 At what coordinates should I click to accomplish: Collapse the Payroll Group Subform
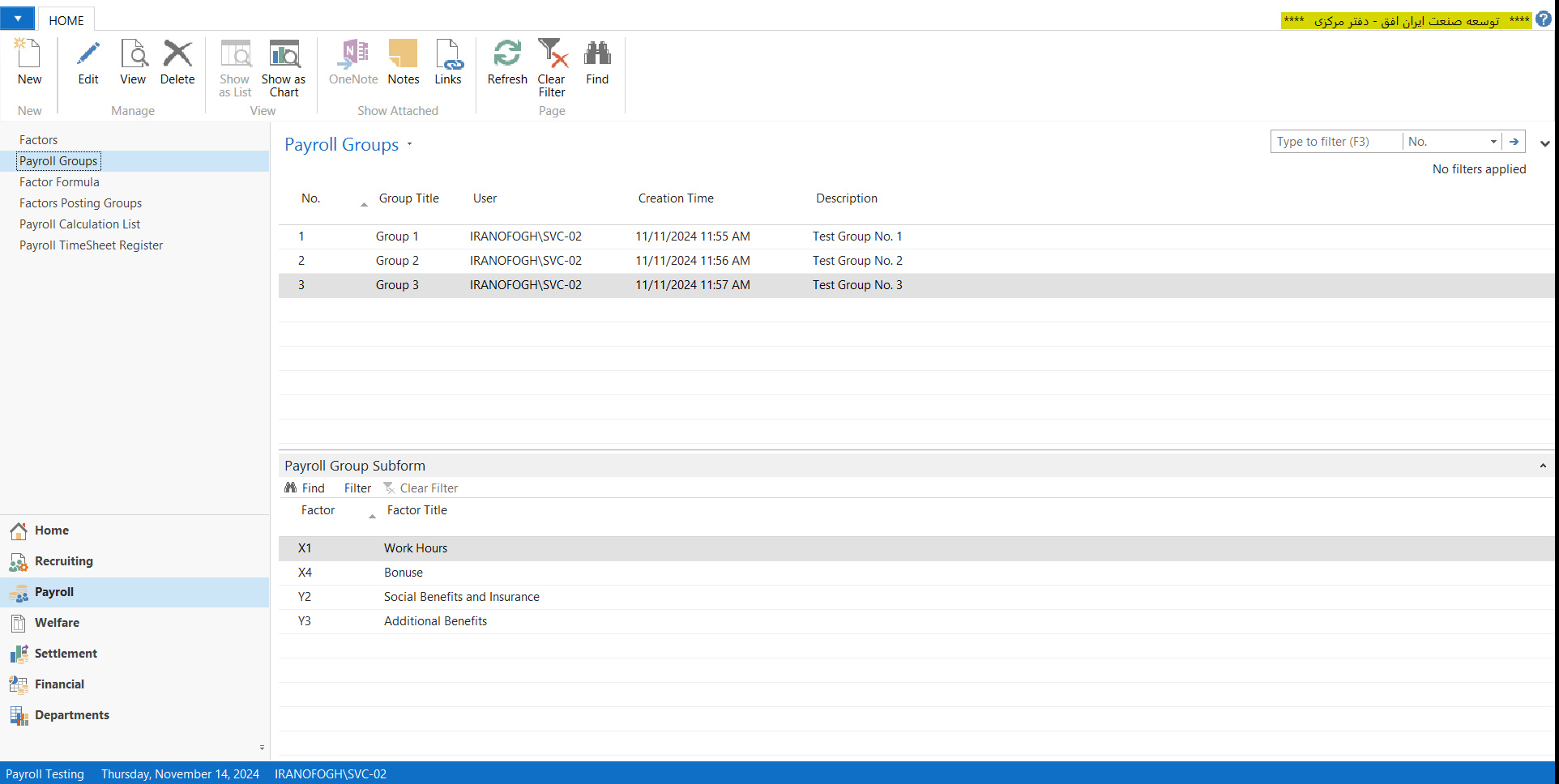point(1543,466)
